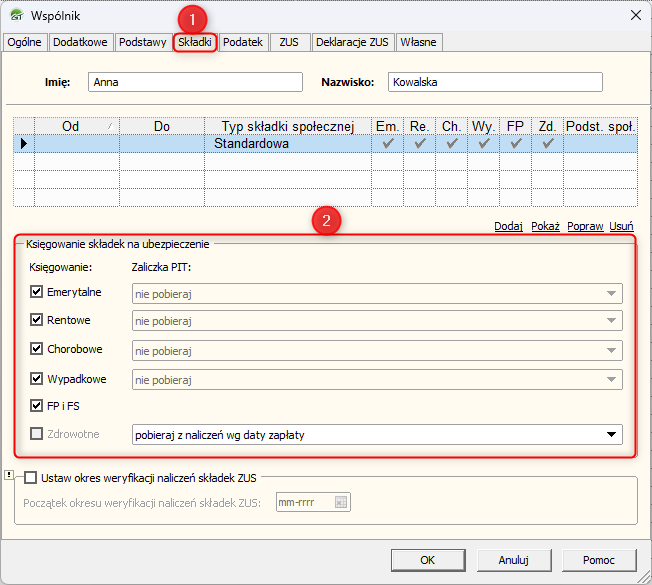The width and height of the screenshot is (652, 585).
Task: Switch to the Podatek tab
Action: (x=243, y=42)
